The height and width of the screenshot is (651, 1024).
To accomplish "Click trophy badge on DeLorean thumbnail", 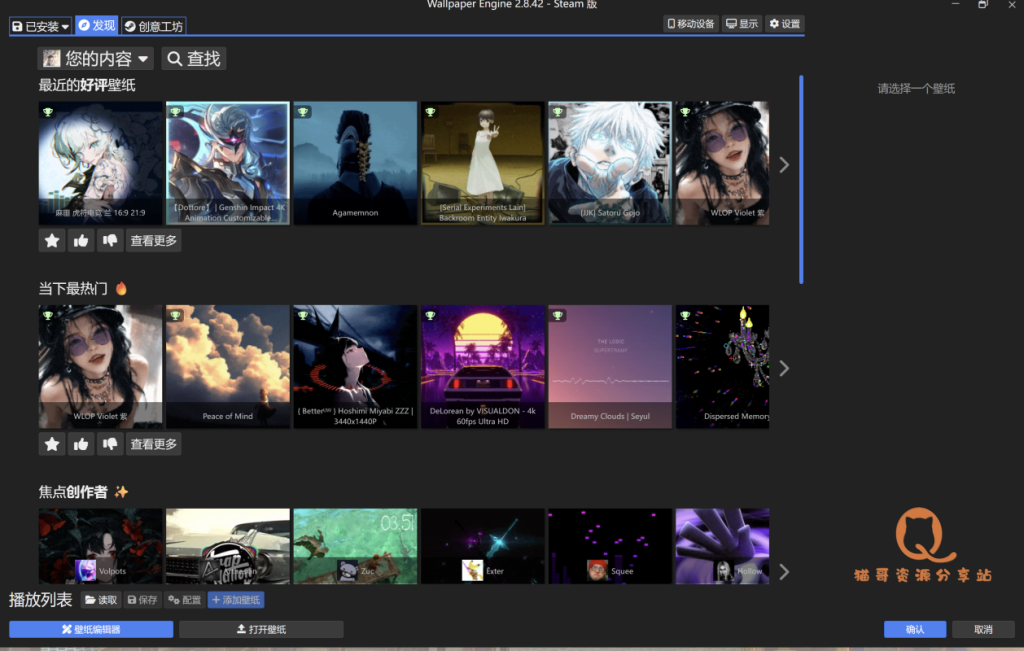I will point(430,316).
